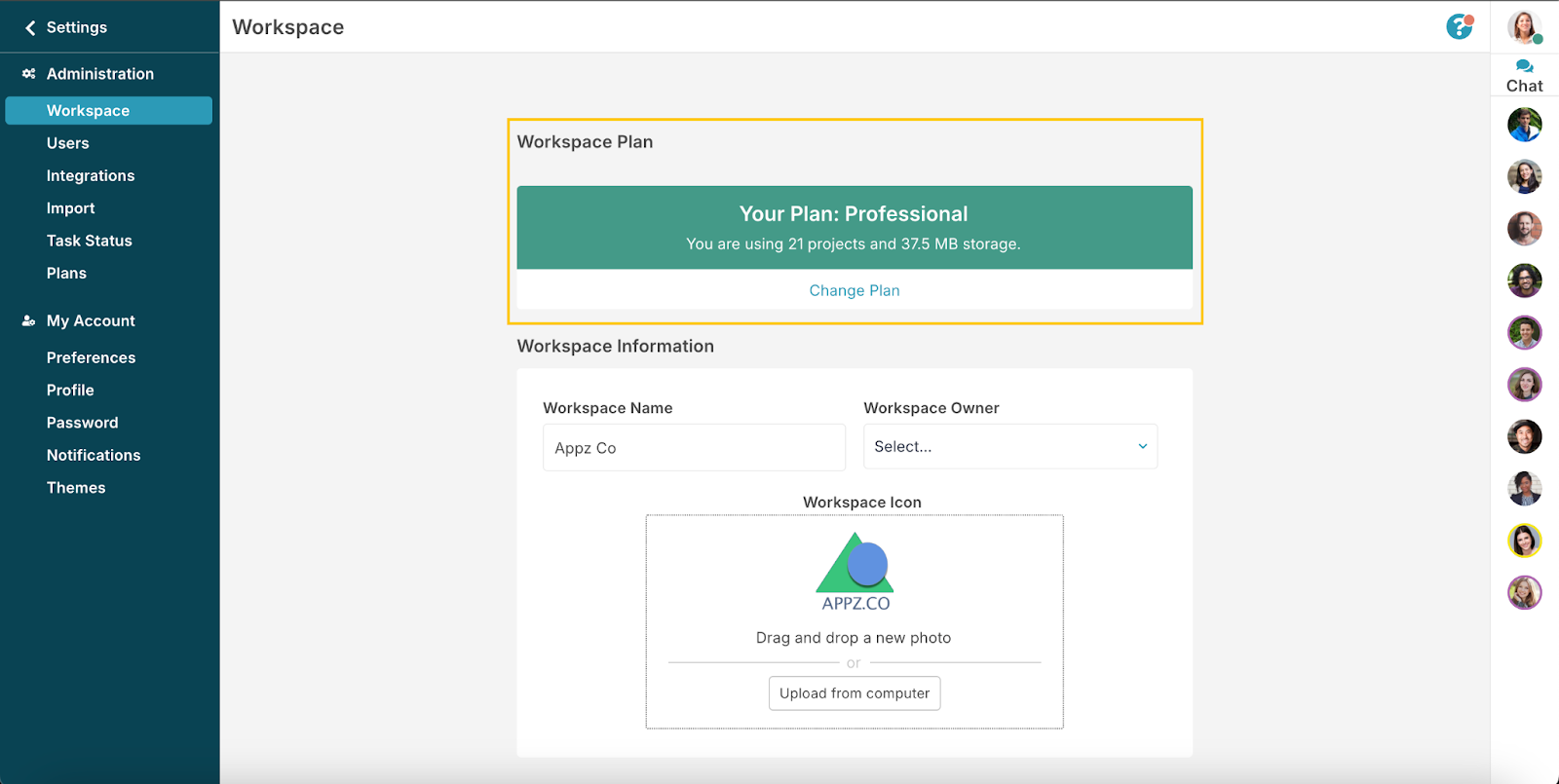Click the back arrow beside Settings
This screenshot has height=784, width=1559.
coord(30,27)
